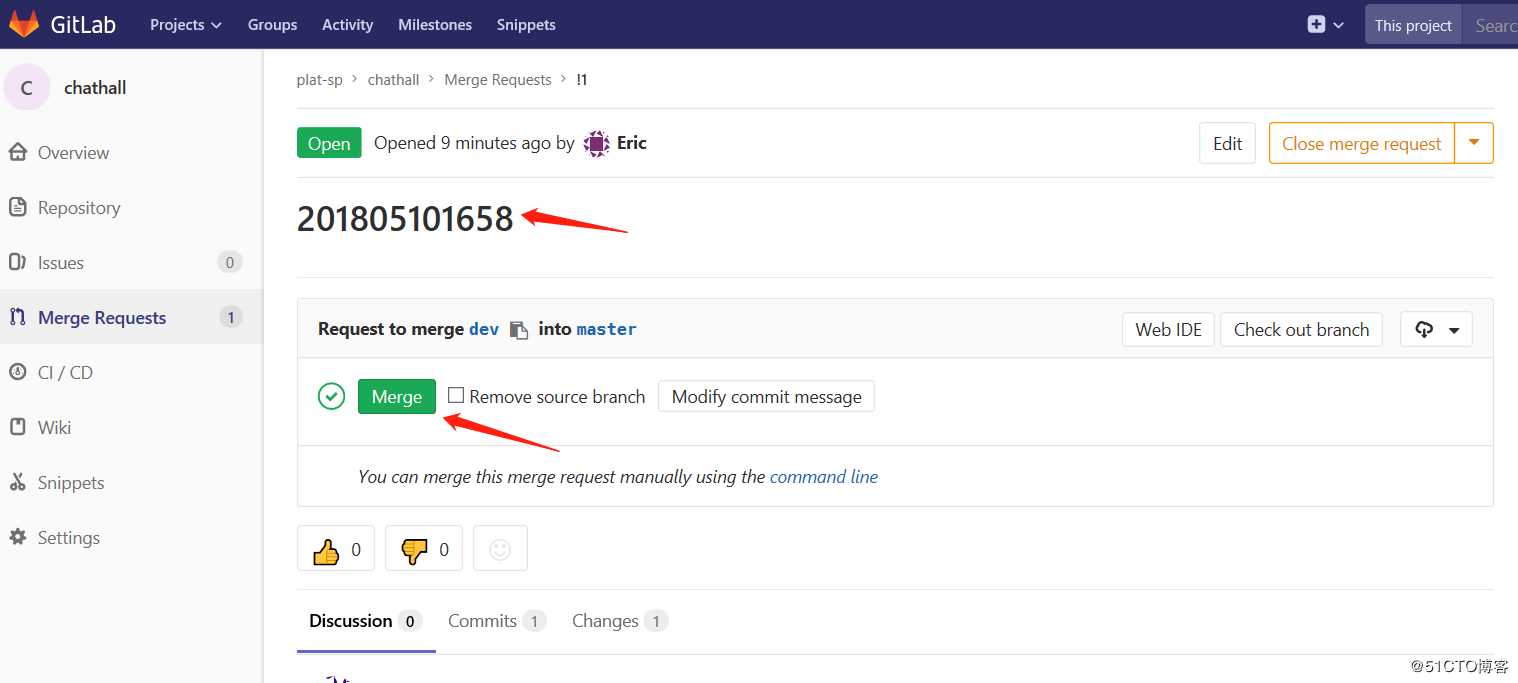Click the GitLab fox logo

(23, 24)
